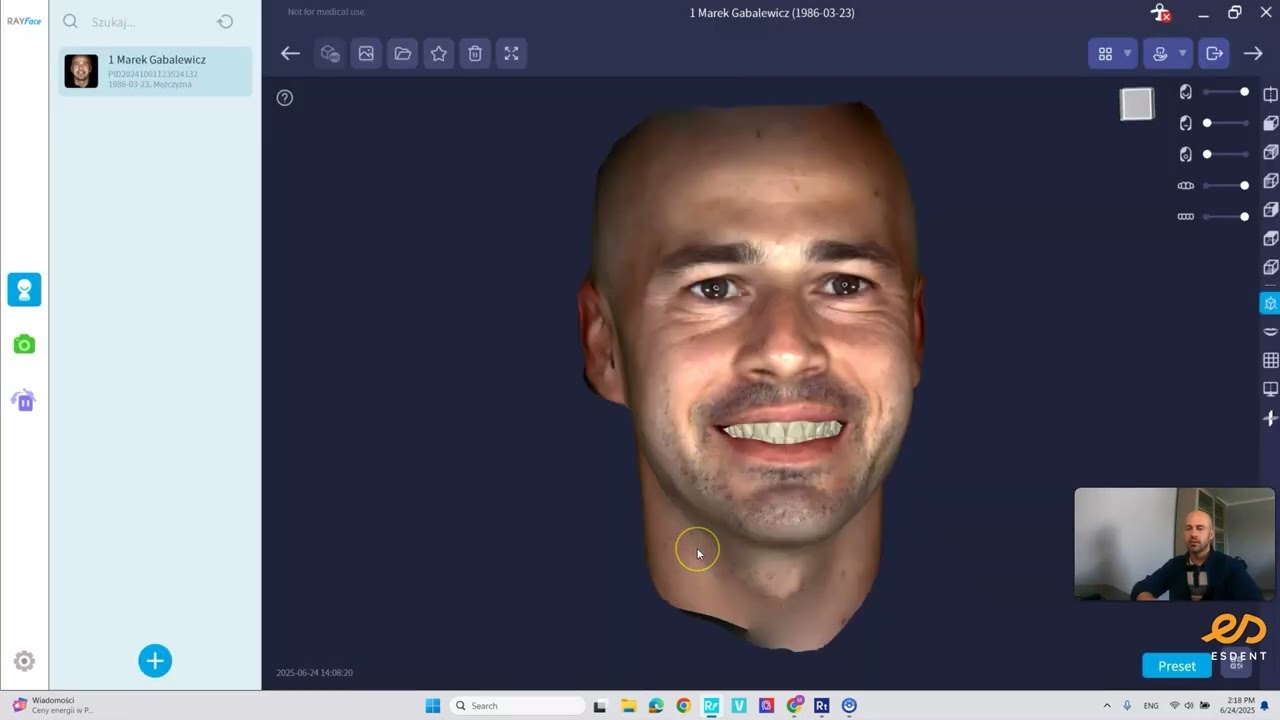Toggle the upper teeth arch visibility icon
Viewport: 1280px width, 720px height.
(1186, 185)
